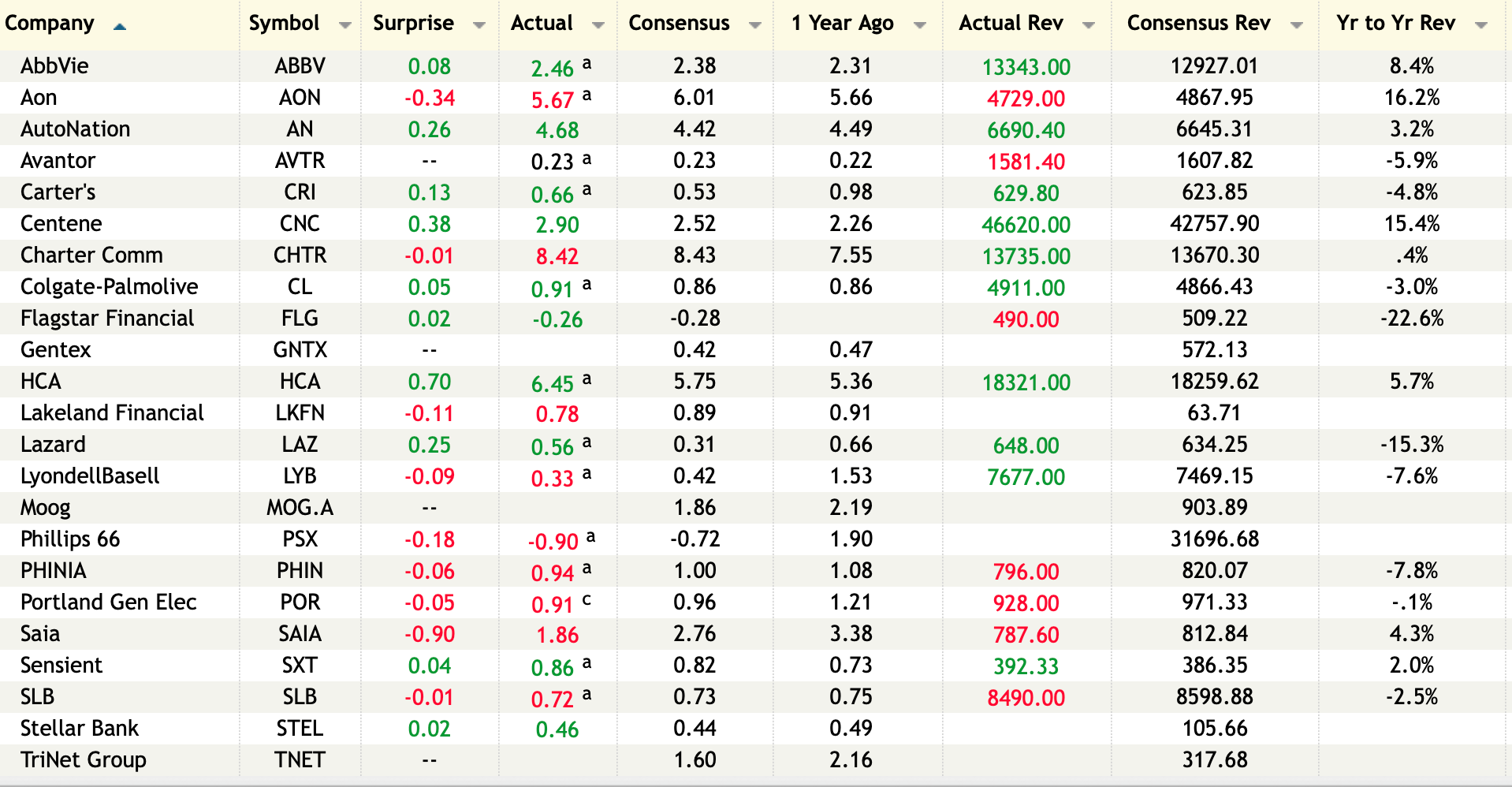The image size is (1512, 787).
Task: Click the MOG.A ticker symbol
Action: (300, 508)
